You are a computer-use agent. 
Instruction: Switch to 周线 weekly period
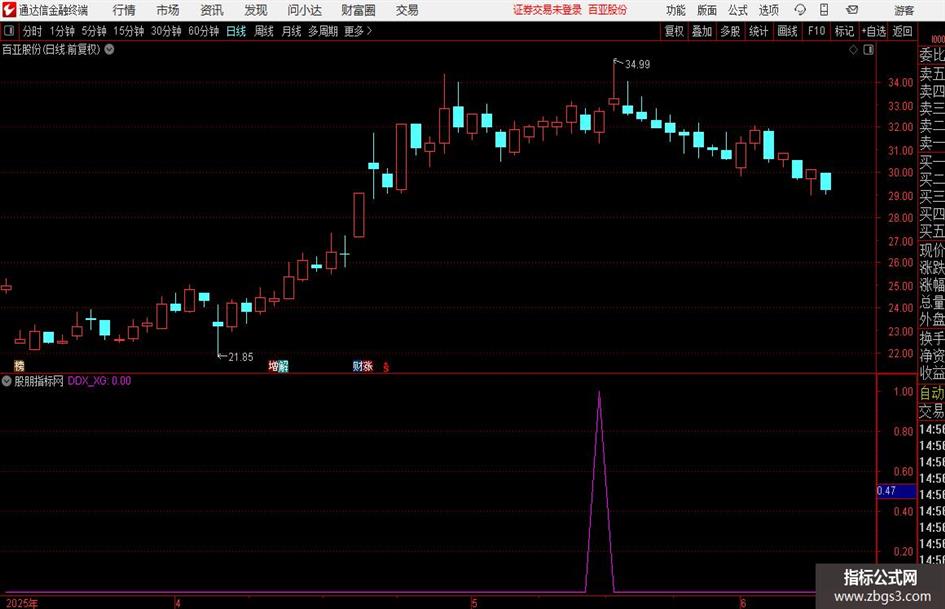(x=263, y=31)
